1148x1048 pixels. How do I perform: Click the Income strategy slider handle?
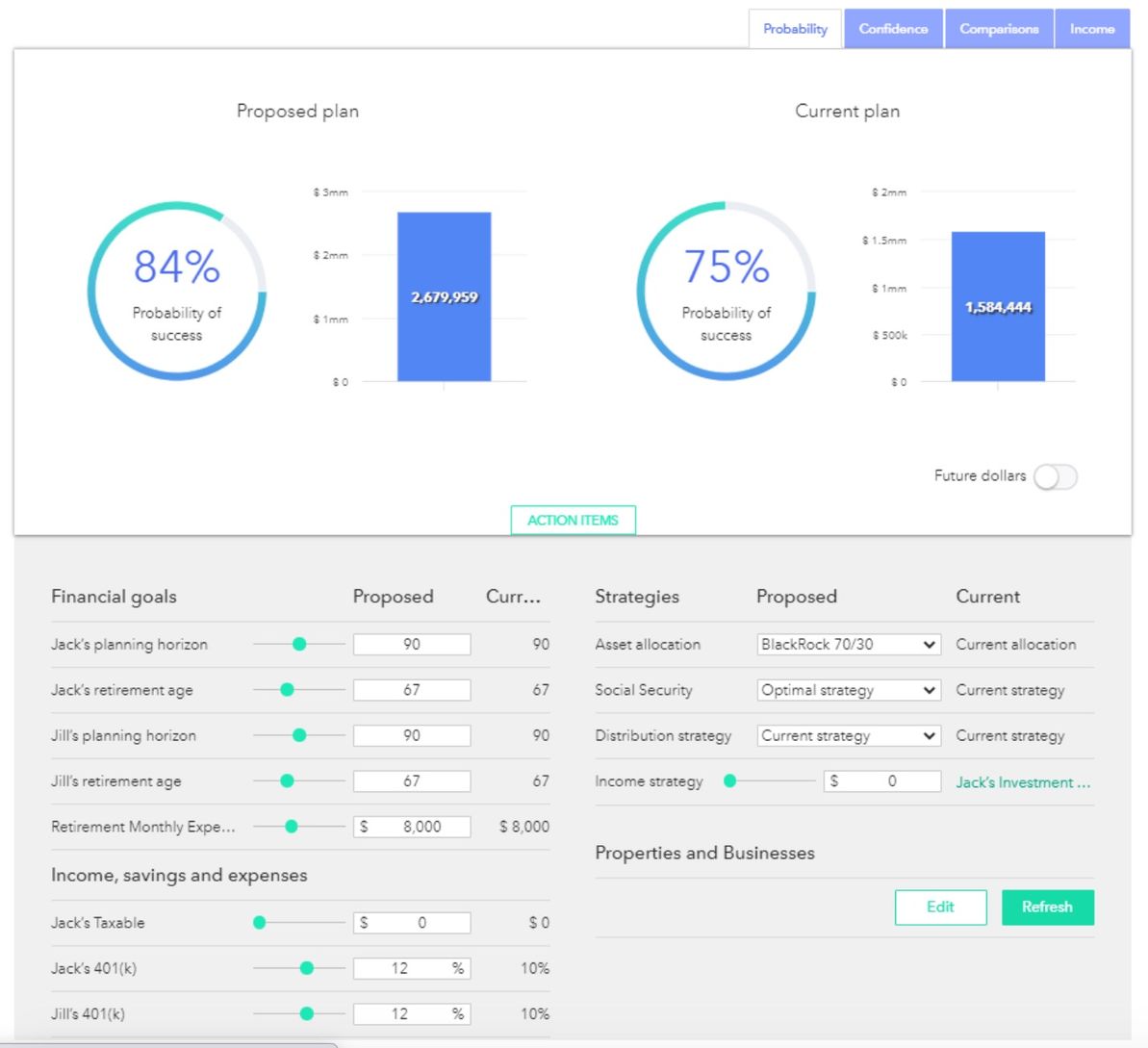729,780
